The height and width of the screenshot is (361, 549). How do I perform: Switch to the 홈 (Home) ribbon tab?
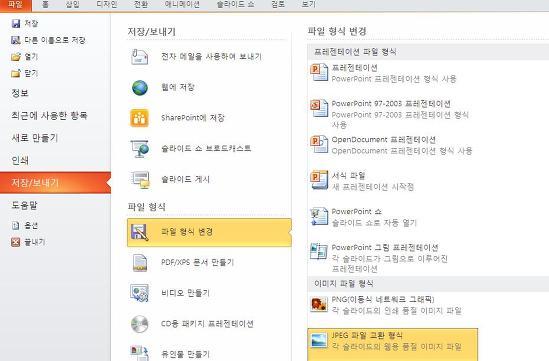pos(45,5)
